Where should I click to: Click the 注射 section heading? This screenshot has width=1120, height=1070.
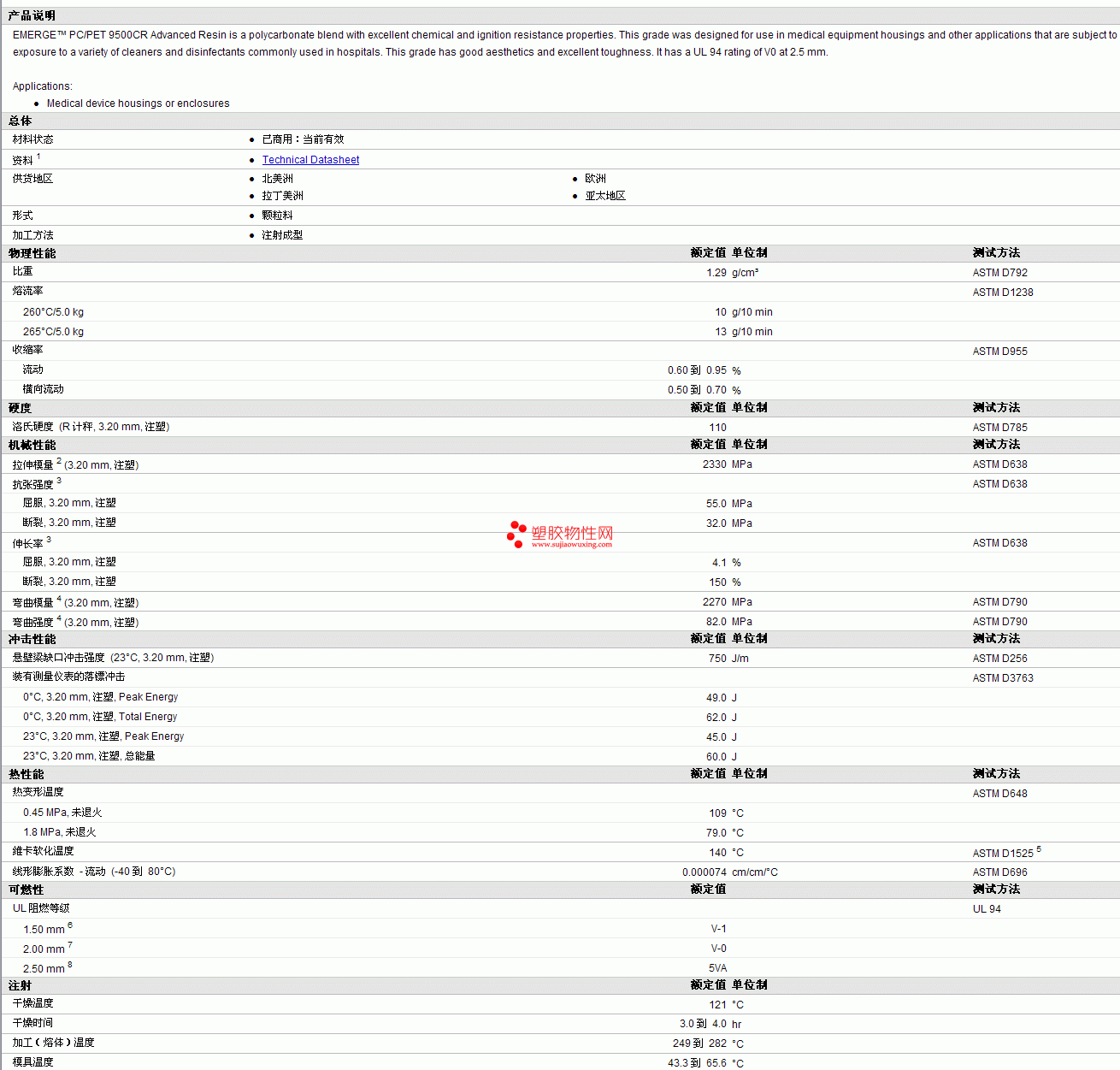point(21,985)
